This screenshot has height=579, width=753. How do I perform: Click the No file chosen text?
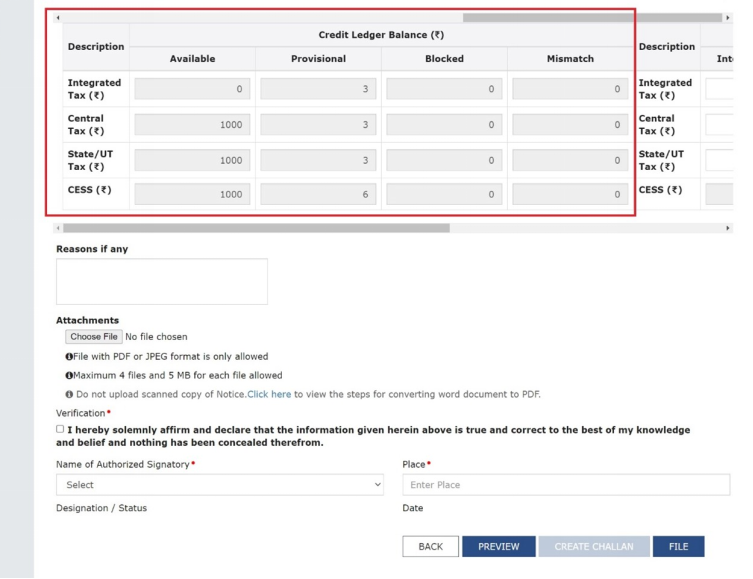click(156, 337)
